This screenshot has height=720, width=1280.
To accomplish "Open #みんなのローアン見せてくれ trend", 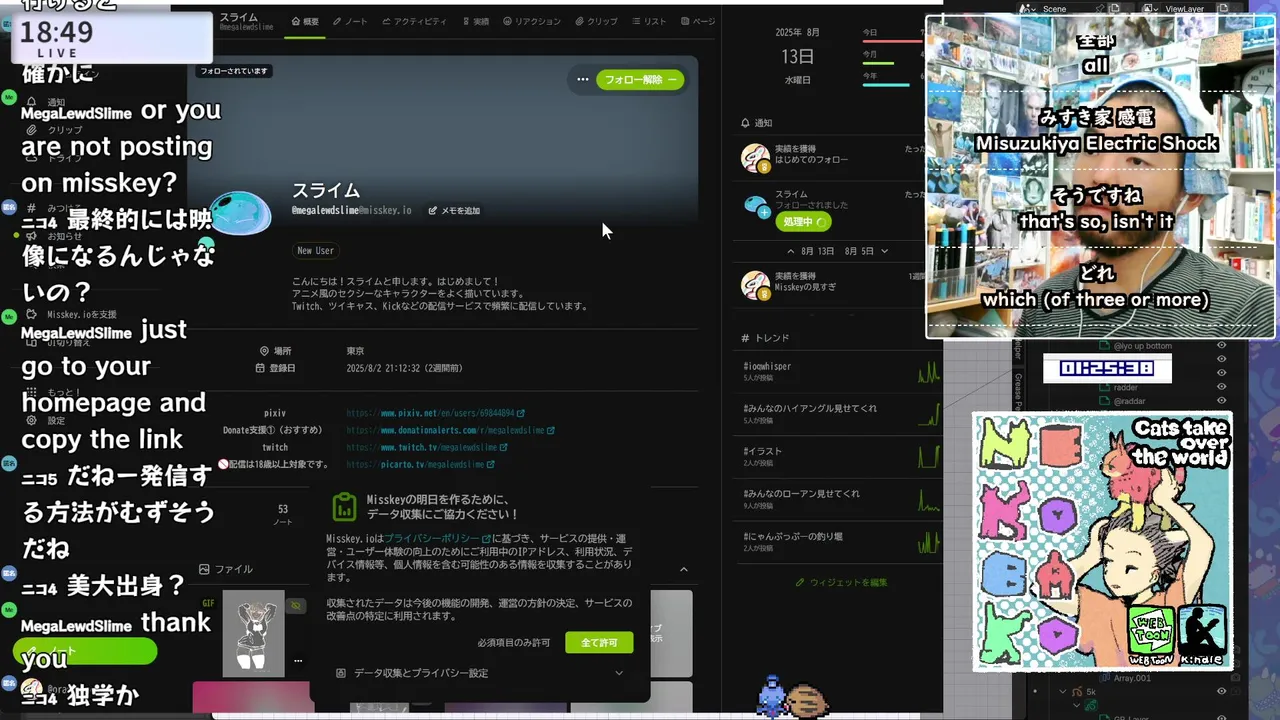I will coord(801,493).
